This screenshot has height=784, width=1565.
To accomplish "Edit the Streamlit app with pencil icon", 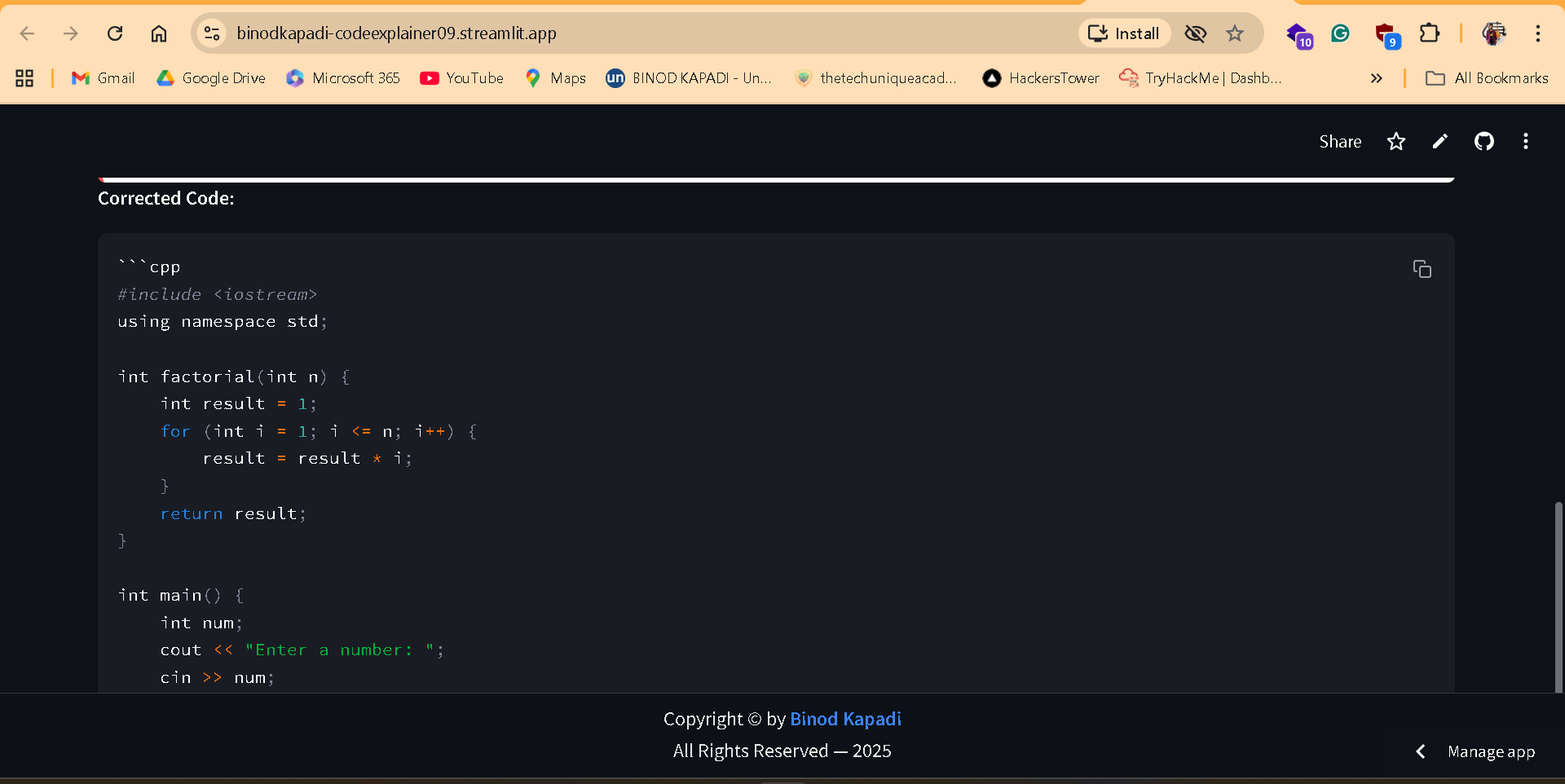I will pyautogui.click(x=1439, y=141).
